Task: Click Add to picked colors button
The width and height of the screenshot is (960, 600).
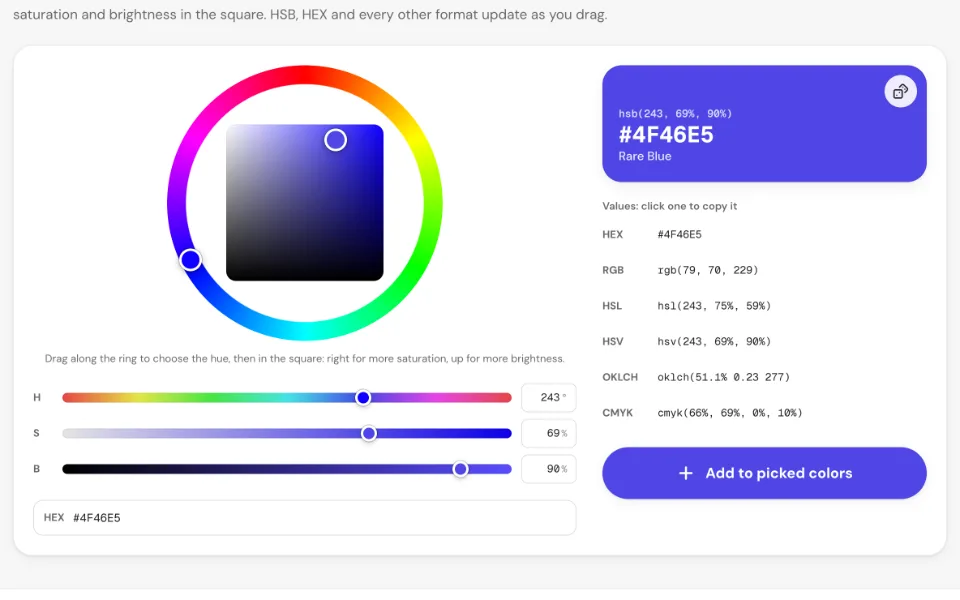Action: click(764, 473)
